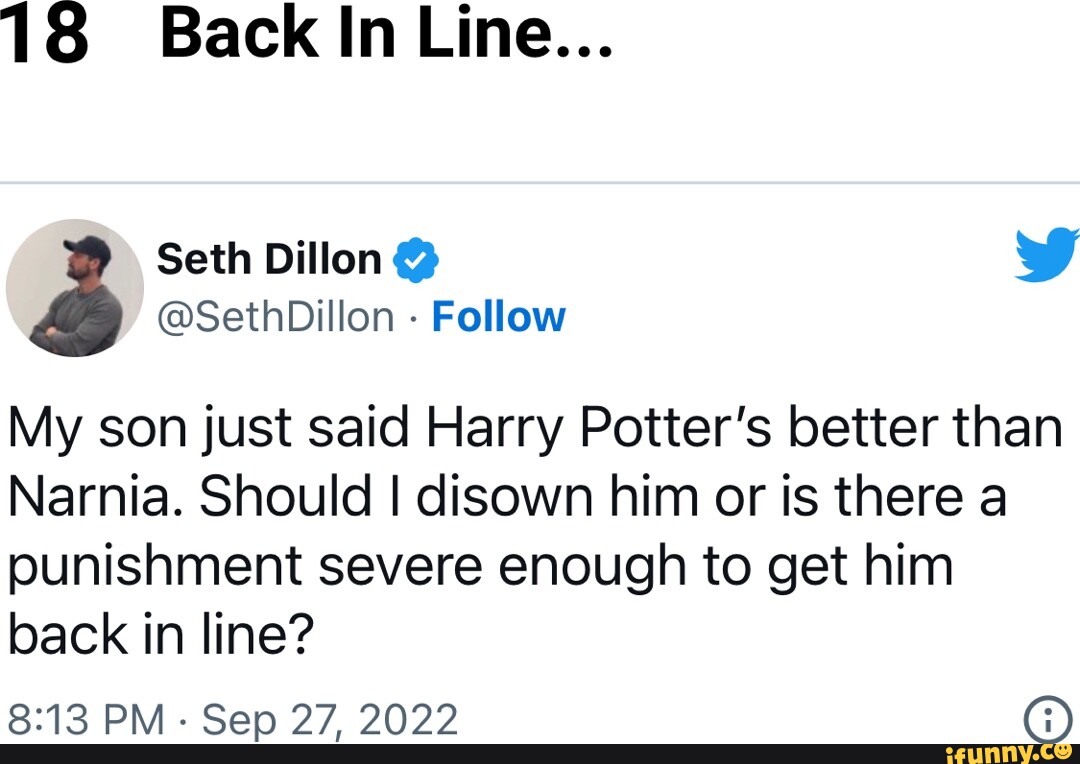Image resolution: width=1080 pixels, height=764 pixels.
Task: Click the chapter number 18
Action: [47, 34]
